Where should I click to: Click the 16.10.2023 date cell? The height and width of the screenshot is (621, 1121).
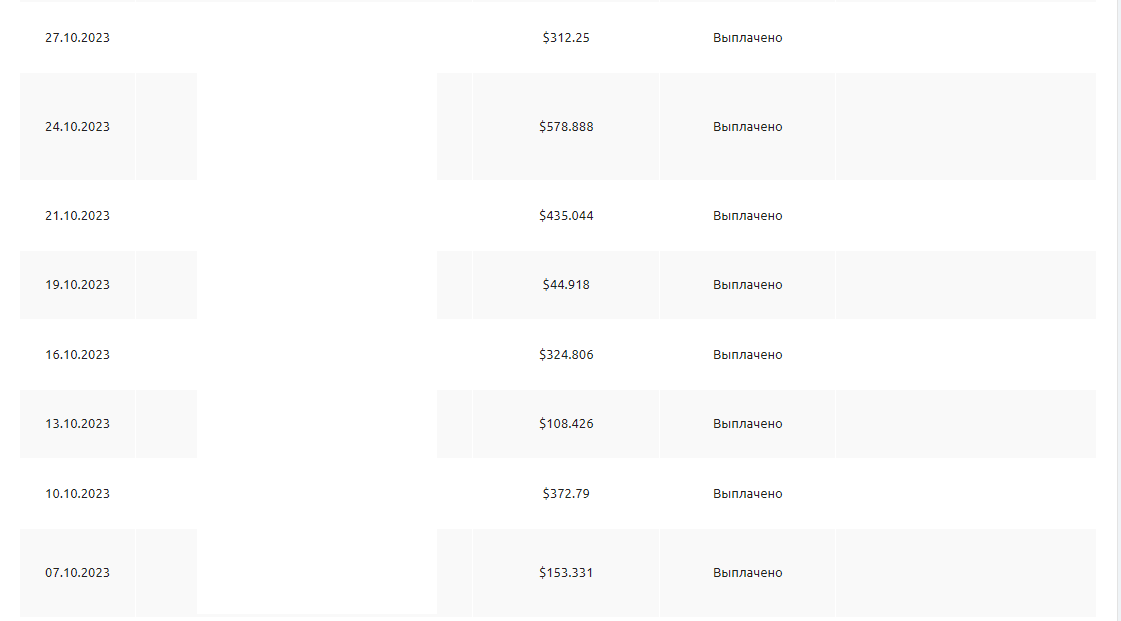(77, 355)
